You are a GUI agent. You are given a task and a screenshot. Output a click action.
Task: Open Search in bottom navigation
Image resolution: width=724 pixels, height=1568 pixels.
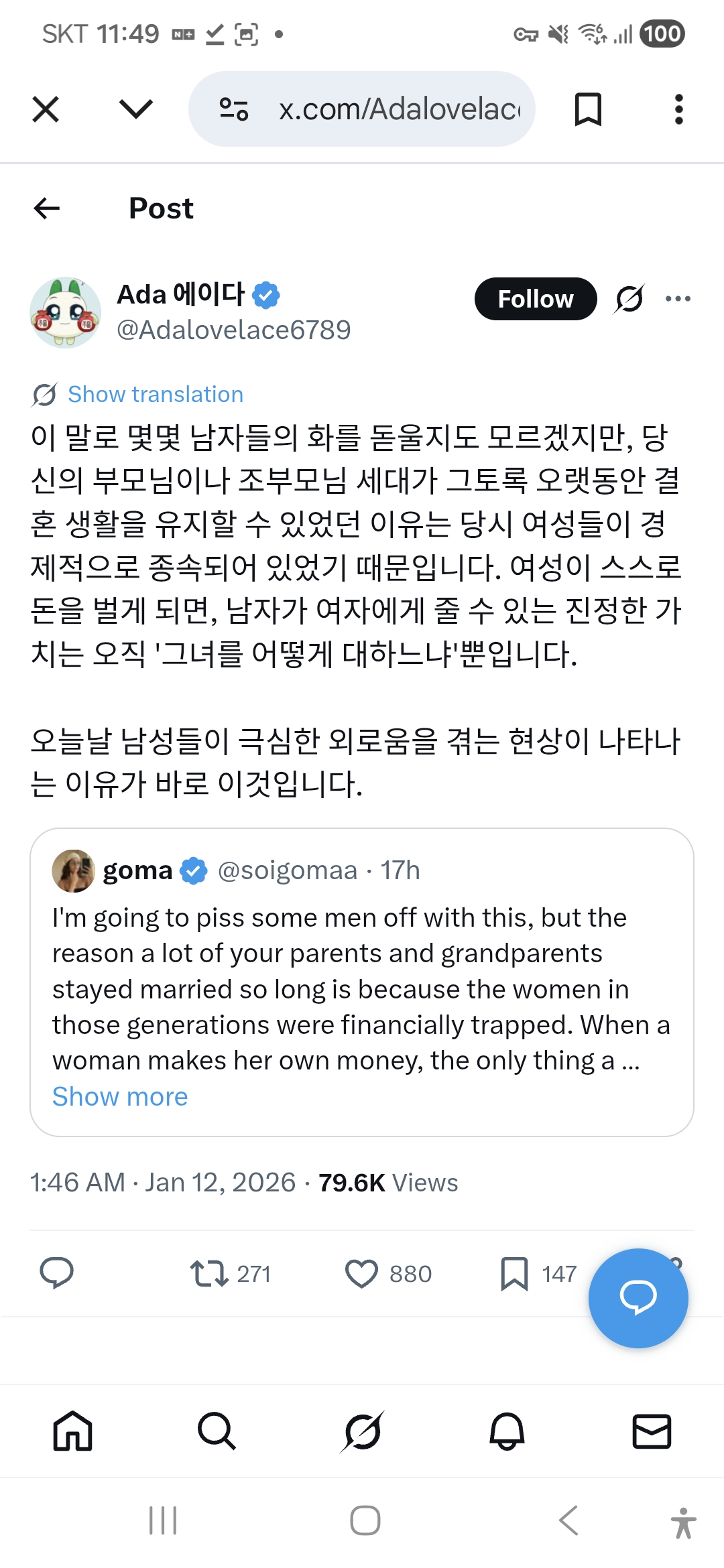(x=217, y=1431)
